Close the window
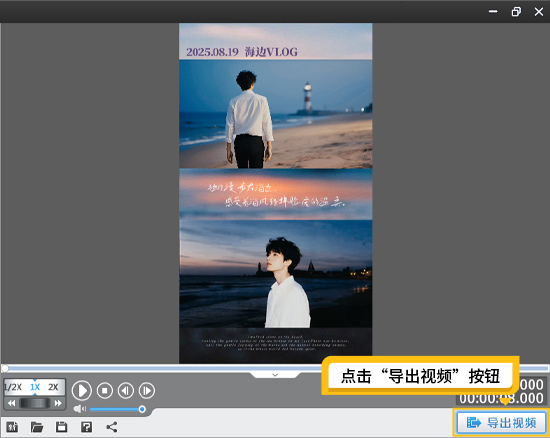550x438 pixels. click(x=539, y=12)
